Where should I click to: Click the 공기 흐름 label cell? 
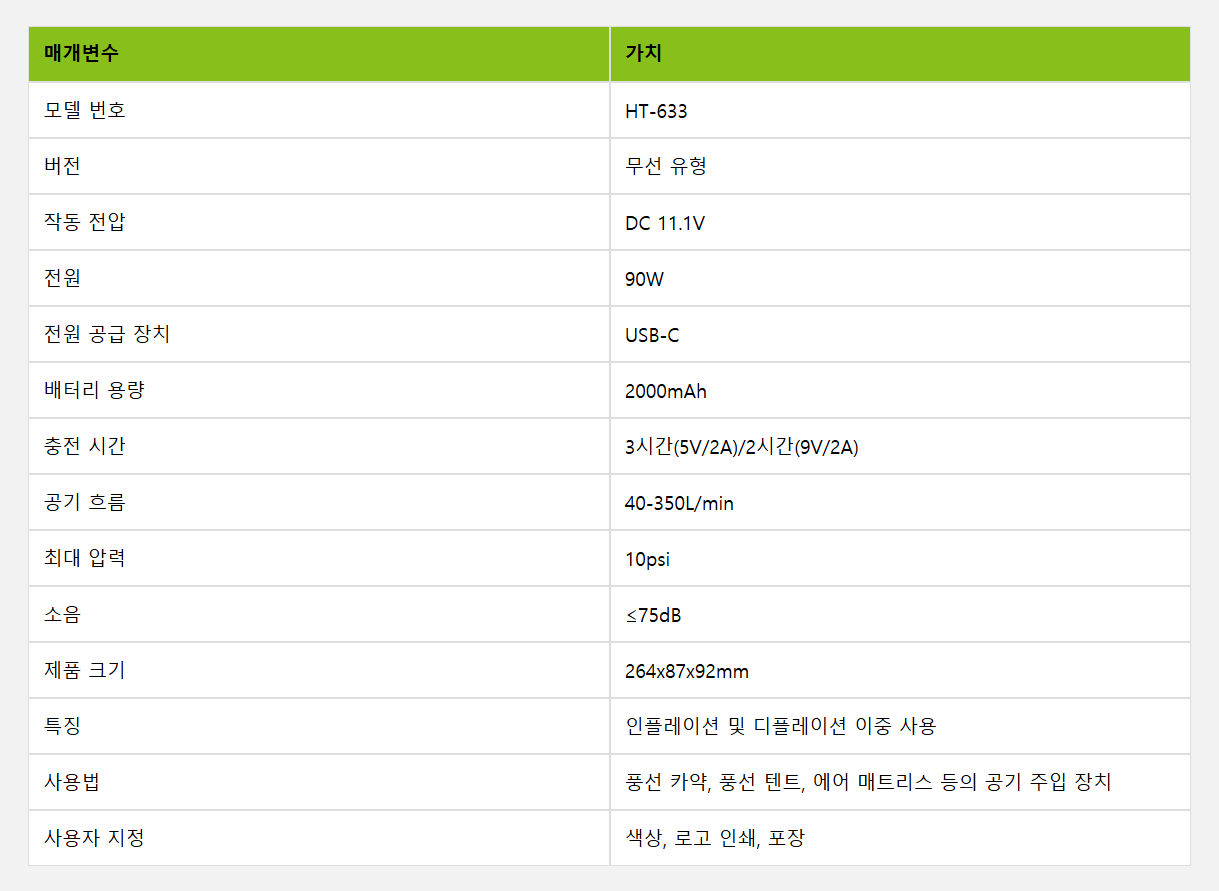(x=85, y=502)
